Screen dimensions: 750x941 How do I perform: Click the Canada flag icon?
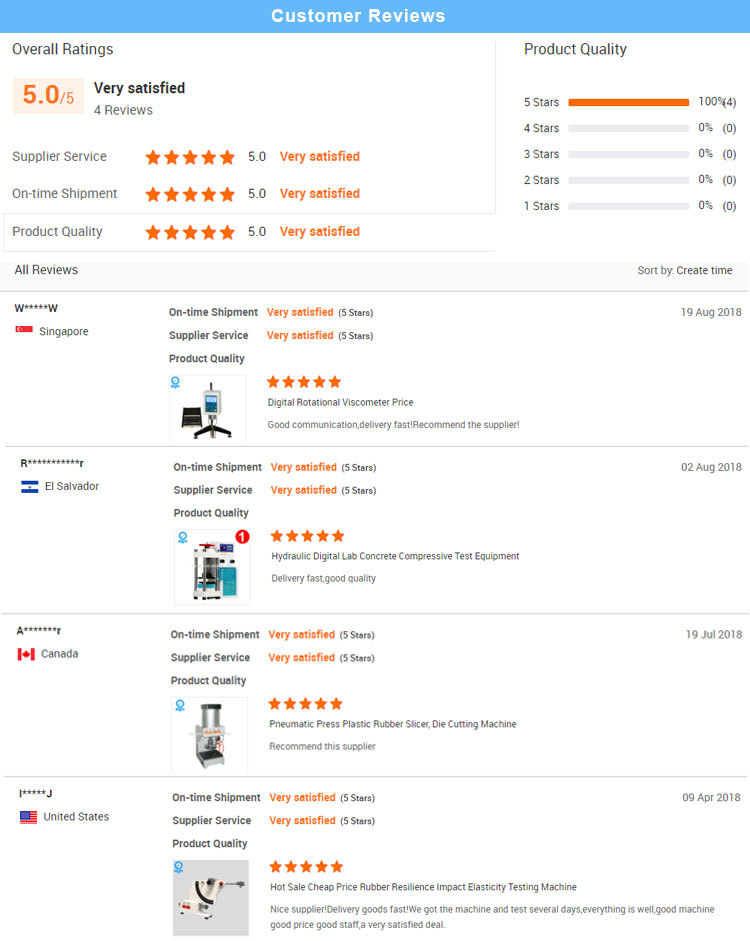pos(26,654)
